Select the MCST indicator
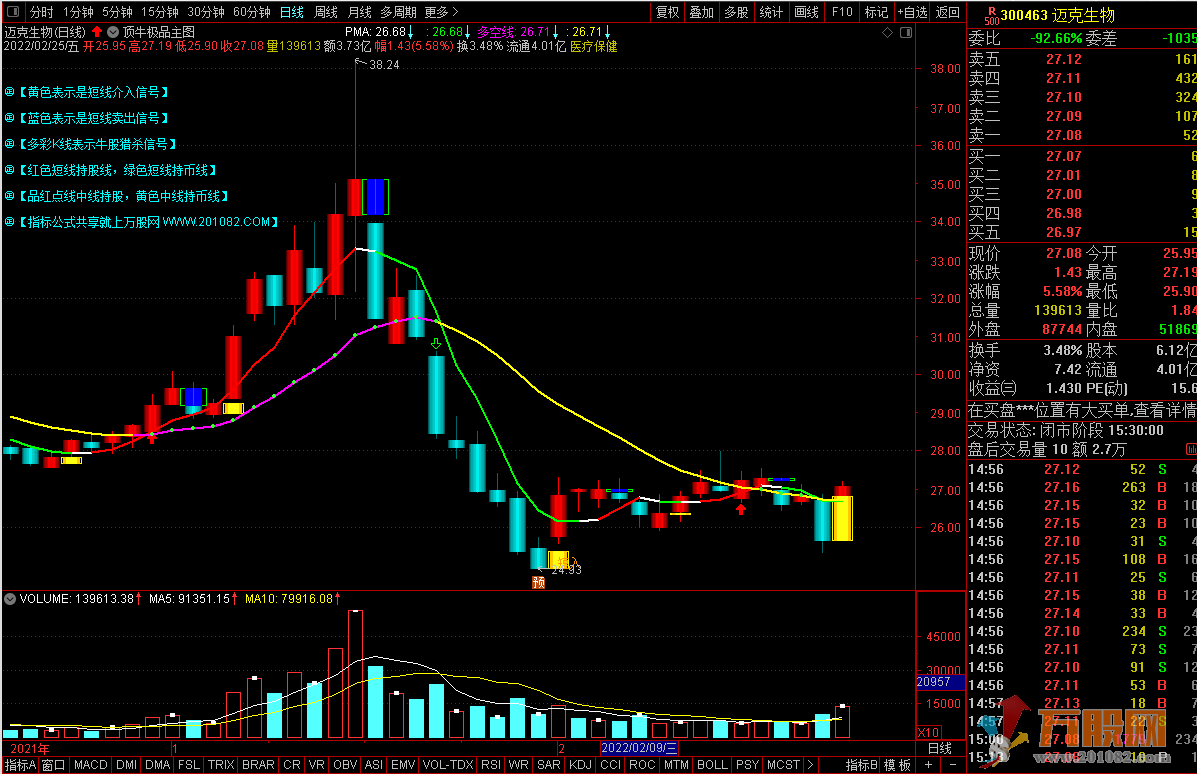This screenshot has width=1197, height=774. tap(783, 765)
